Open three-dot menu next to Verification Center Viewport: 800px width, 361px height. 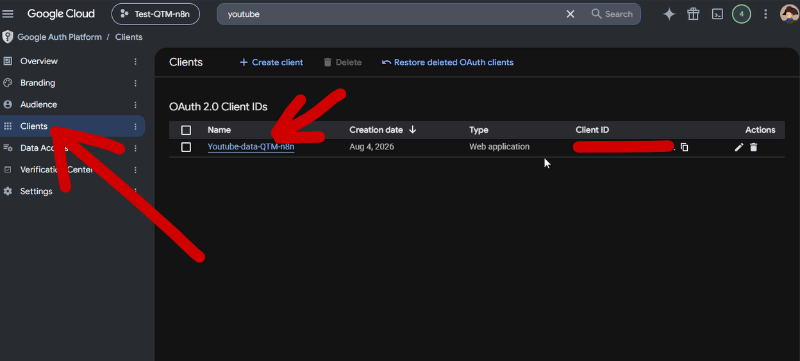[x=135, y=170]
